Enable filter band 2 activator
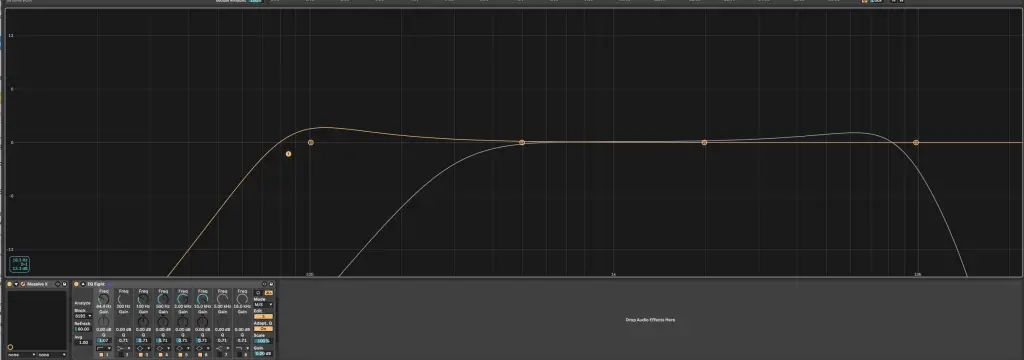1024x360 pixels. pos(121,355)
